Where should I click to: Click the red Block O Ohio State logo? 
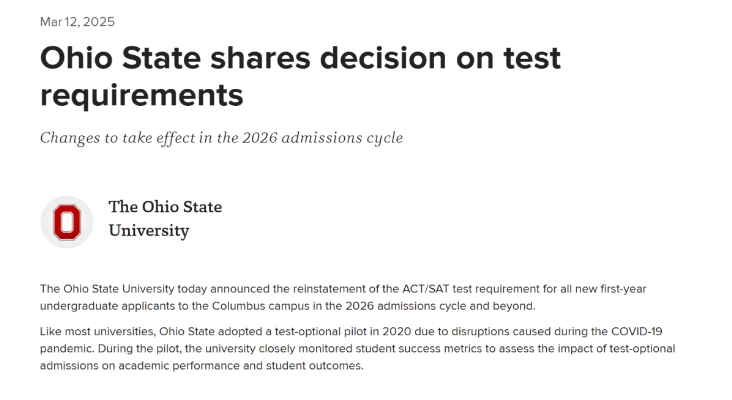67,222
